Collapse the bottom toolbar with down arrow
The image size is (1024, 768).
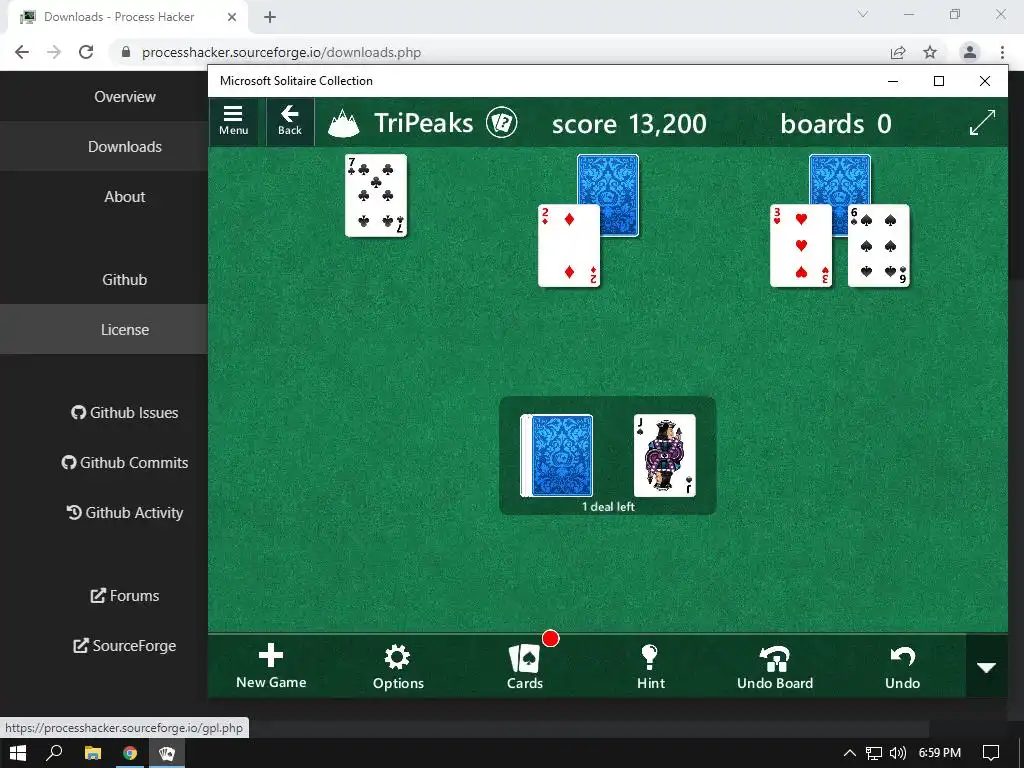point(986,667)
